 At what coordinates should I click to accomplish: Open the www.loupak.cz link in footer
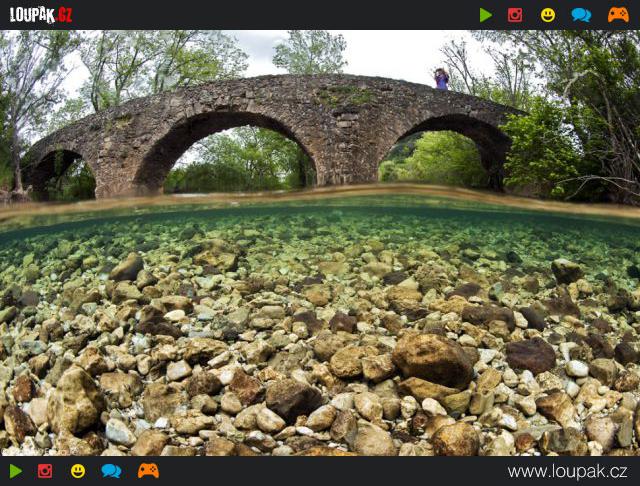tap(567, 472)
